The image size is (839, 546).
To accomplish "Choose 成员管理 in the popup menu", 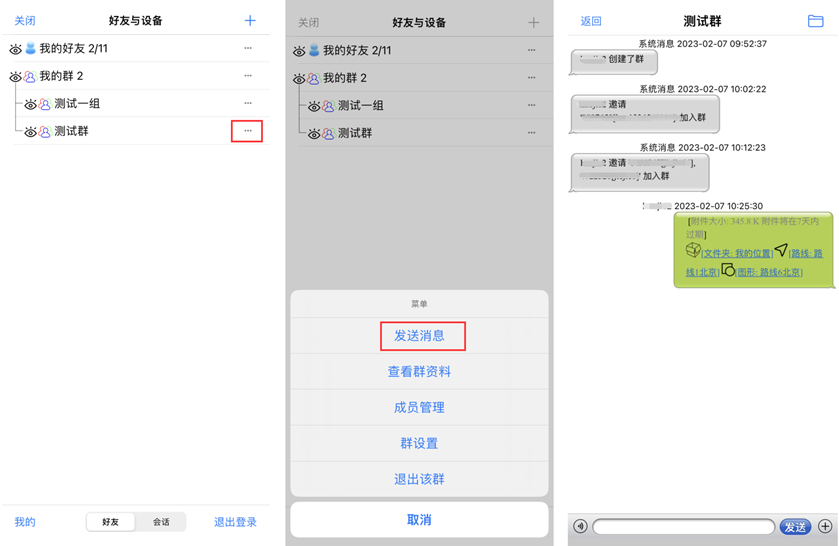I will [x=419, y=407].
